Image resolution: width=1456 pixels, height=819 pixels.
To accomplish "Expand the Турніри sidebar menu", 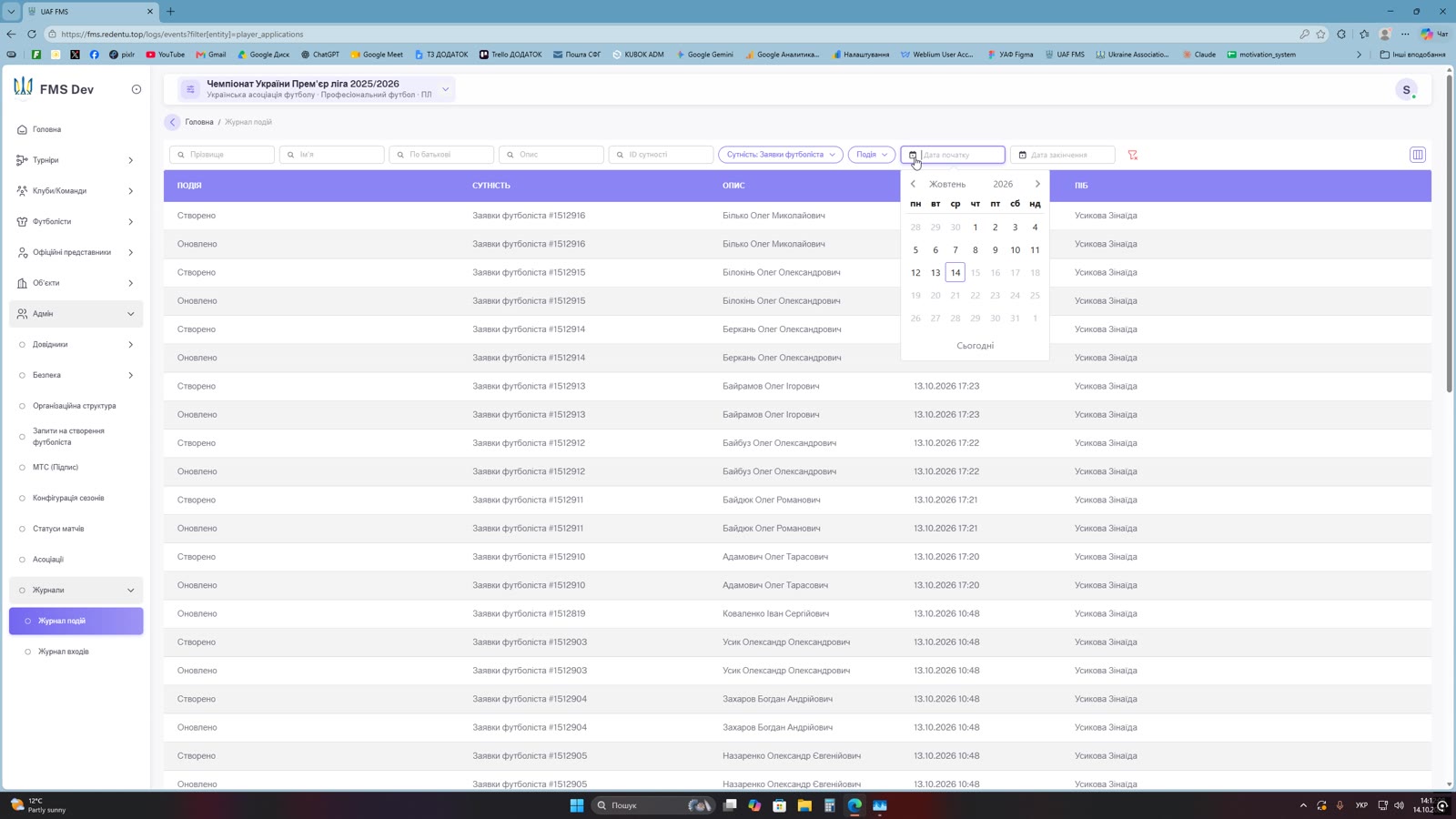I will (76, 160).
